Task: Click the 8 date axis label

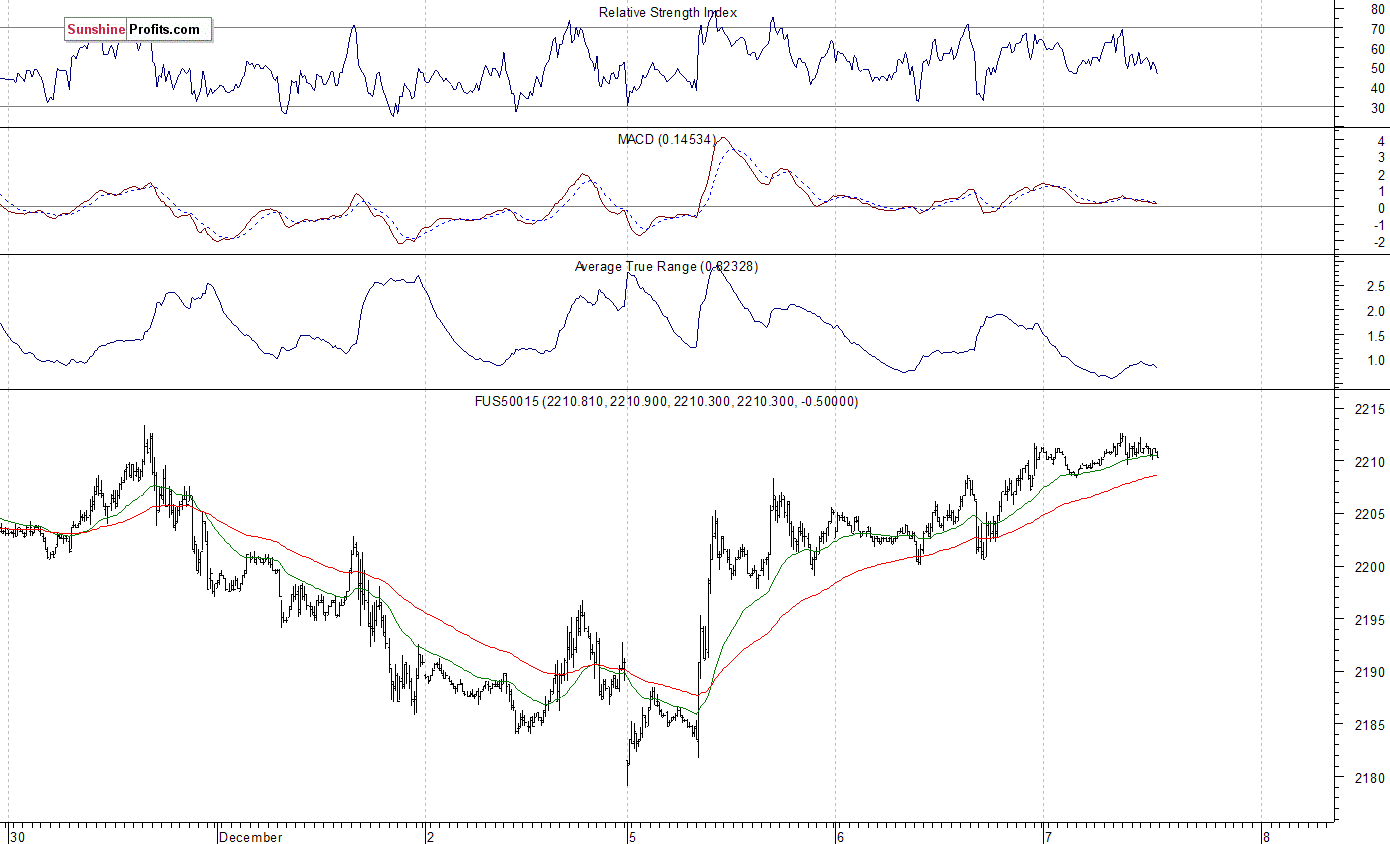Action: tap(1266, 837)
